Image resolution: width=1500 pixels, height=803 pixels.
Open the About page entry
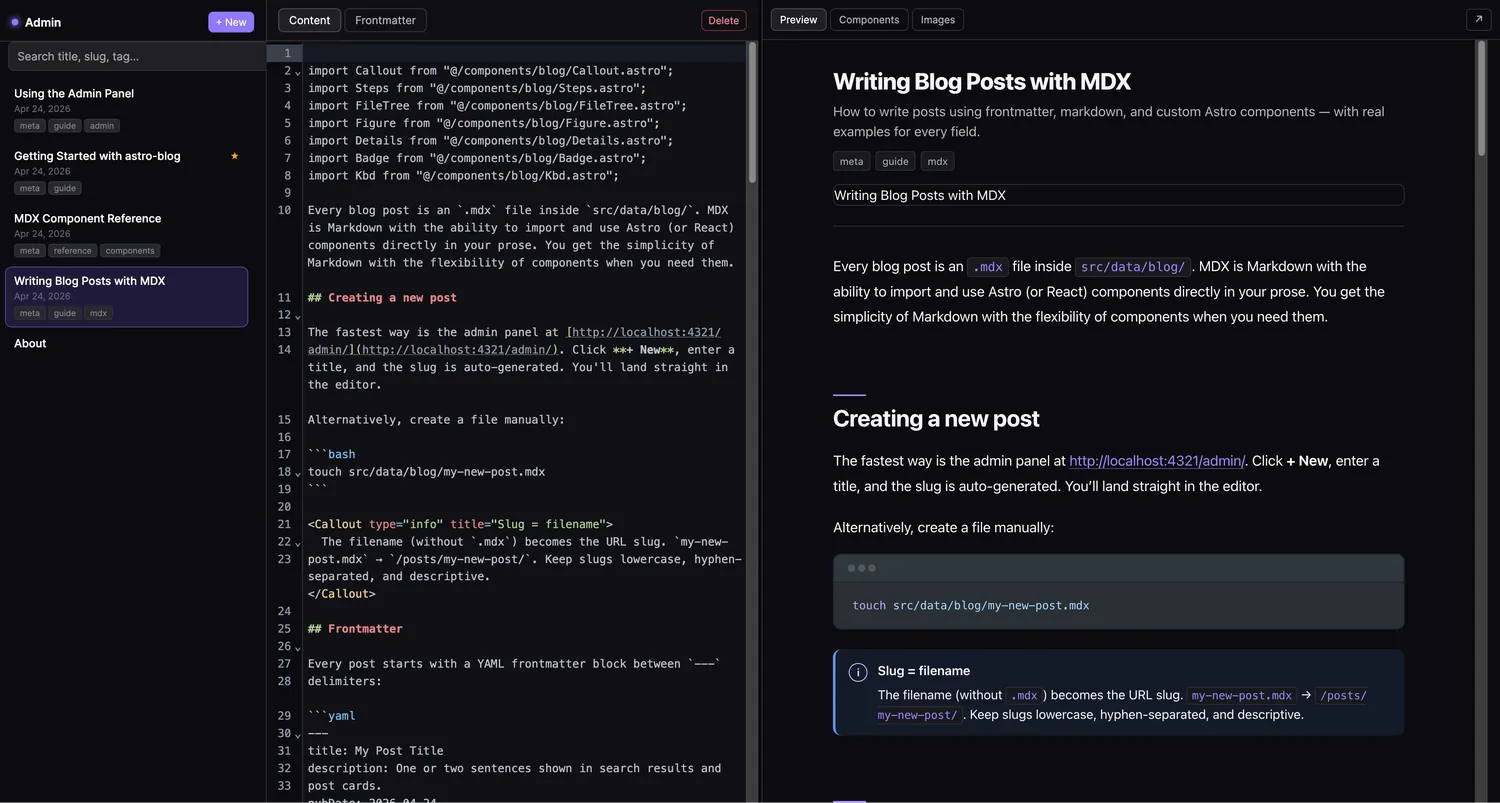(30, 343)
